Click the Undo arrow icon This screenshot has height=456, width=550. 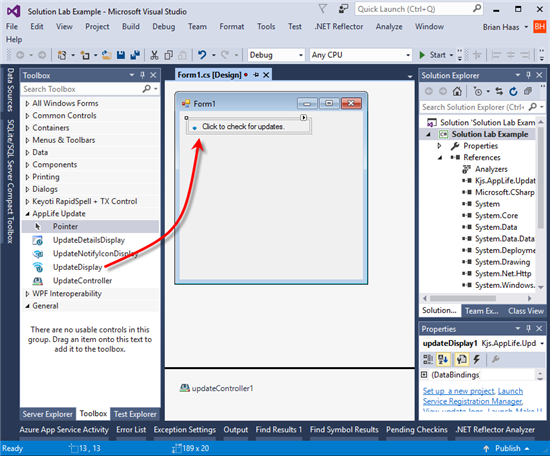coord(202,55)
